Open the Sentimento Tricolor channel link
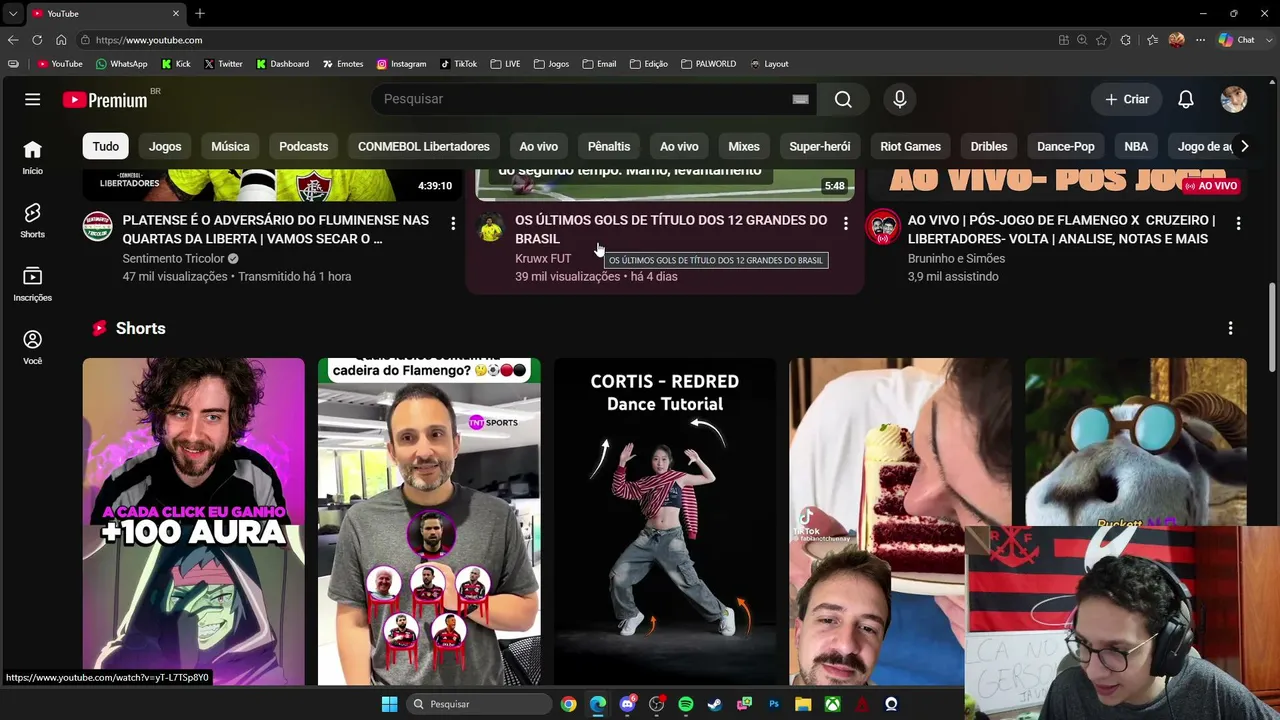 [173, 258]
